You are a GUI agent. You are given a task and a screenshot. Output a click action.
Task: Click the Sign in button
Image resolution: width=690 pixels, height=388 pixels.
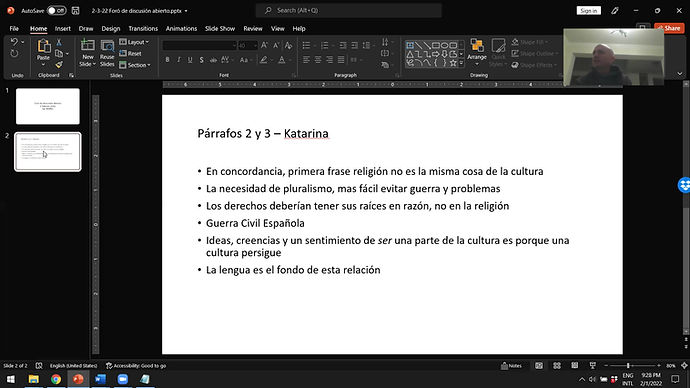pos(588,11)
